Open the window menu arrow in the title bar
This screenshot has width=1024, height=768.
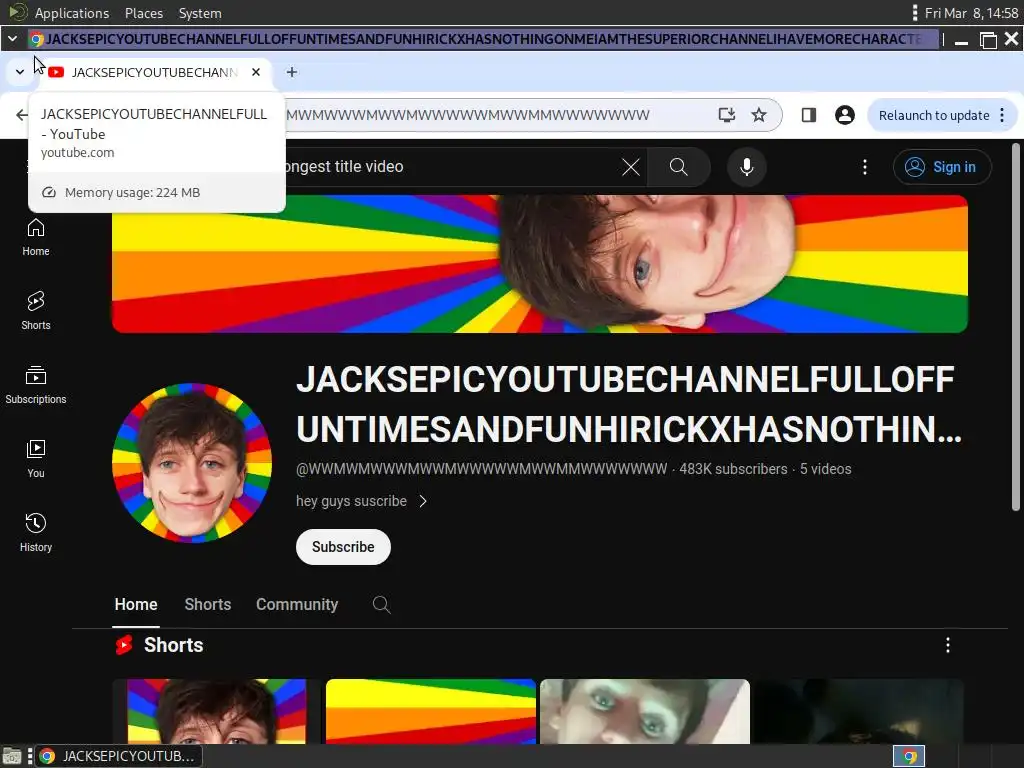12,39
